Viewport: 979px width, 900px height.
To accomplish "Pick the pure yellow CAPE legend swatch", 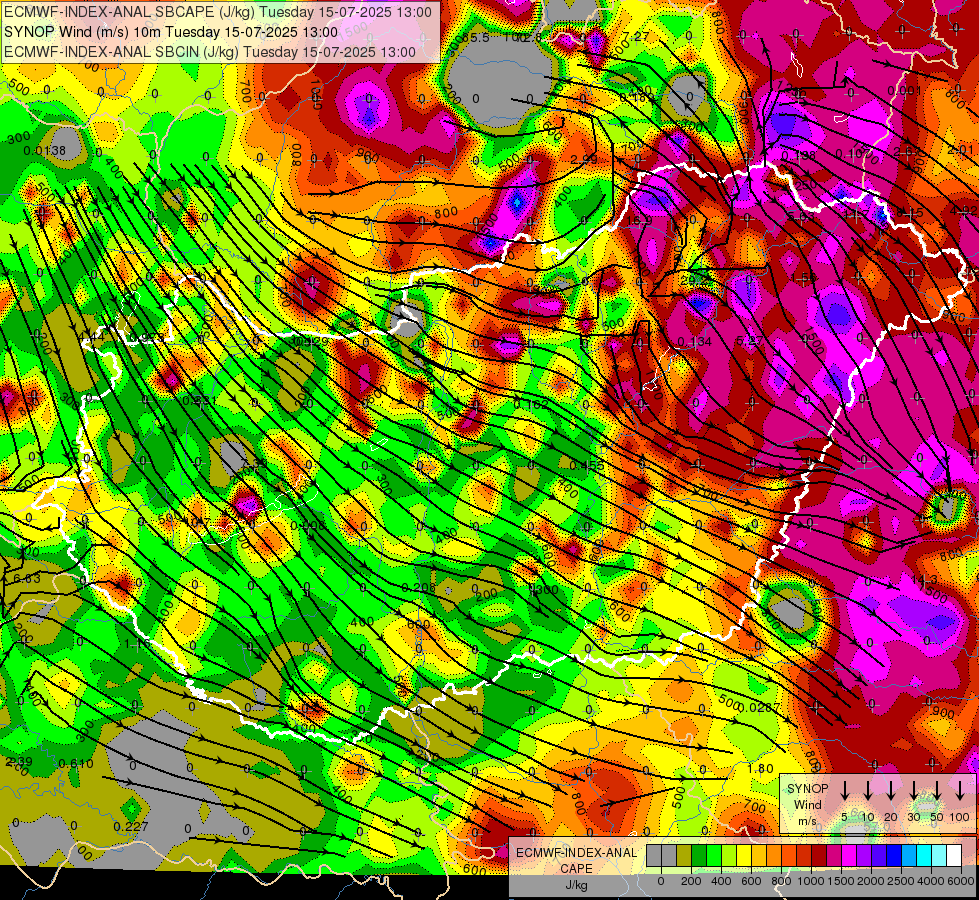I will (x=744, y=855).
